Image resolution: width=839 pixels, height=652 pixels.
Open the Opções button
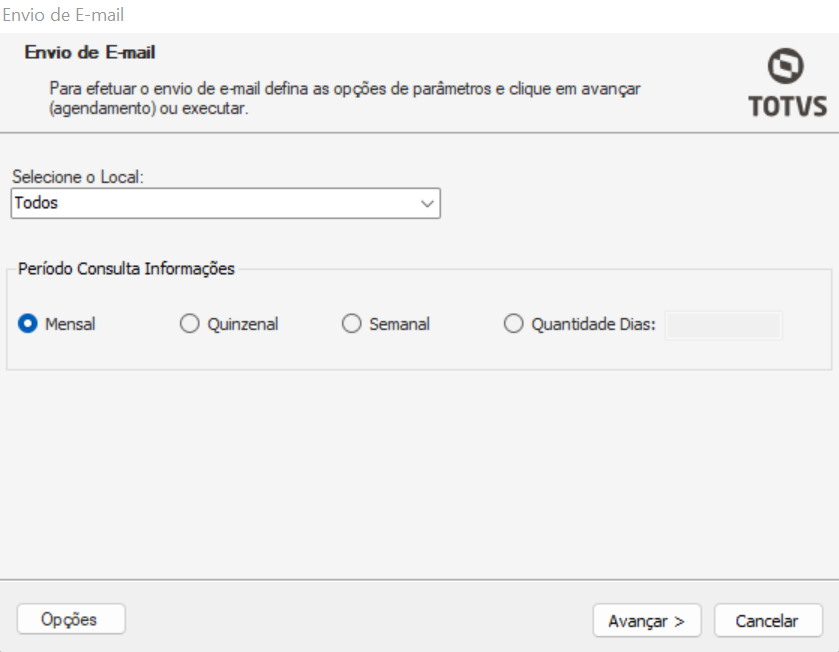[x=69, y=619]
